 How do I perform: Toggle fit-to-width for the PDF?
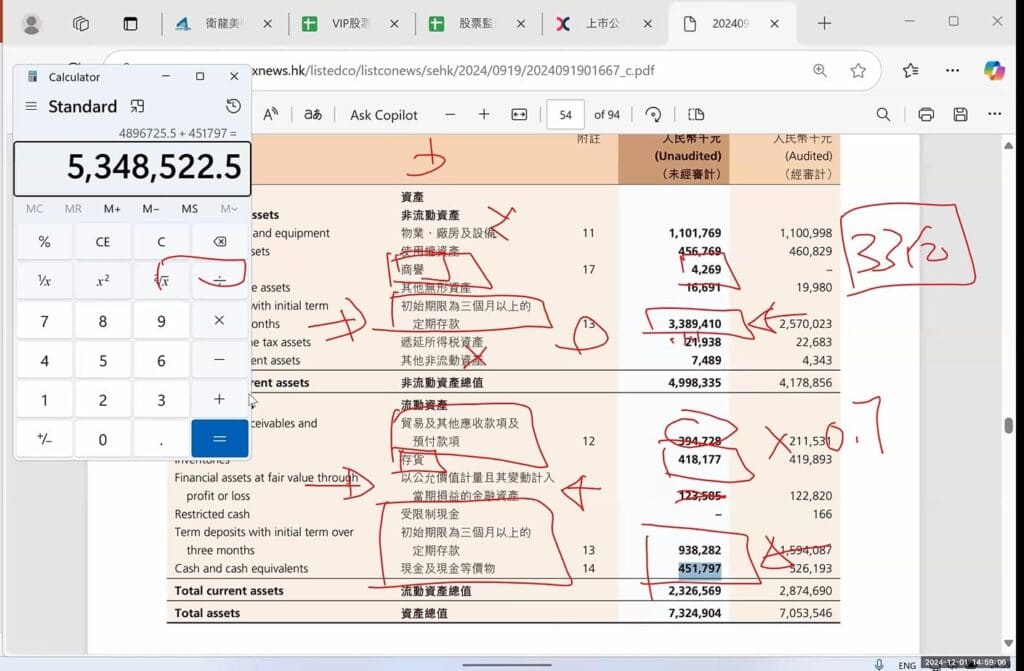point(519,114)
